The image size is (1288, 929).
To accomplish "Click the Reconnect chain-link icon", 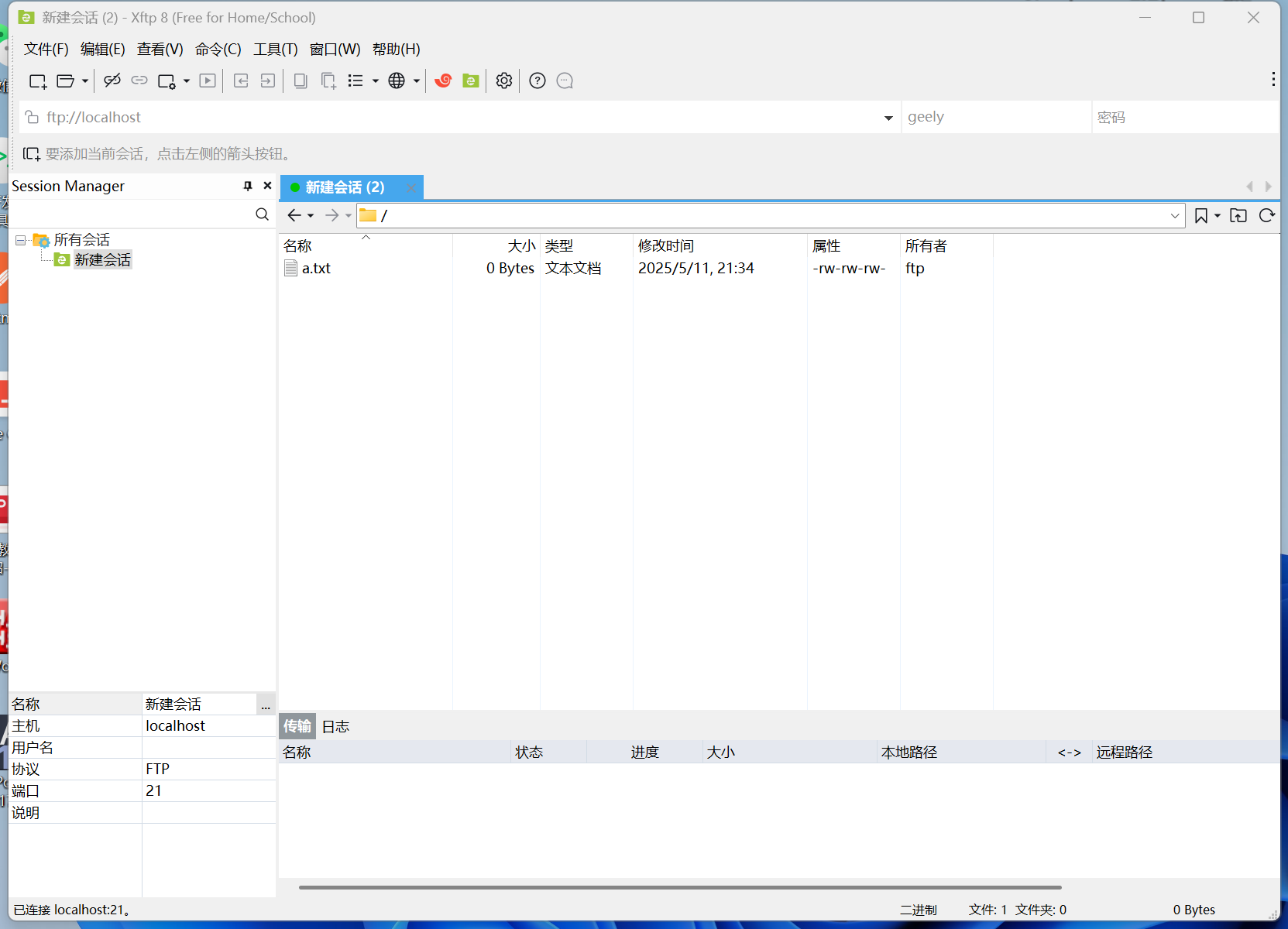I will [139, 81].
